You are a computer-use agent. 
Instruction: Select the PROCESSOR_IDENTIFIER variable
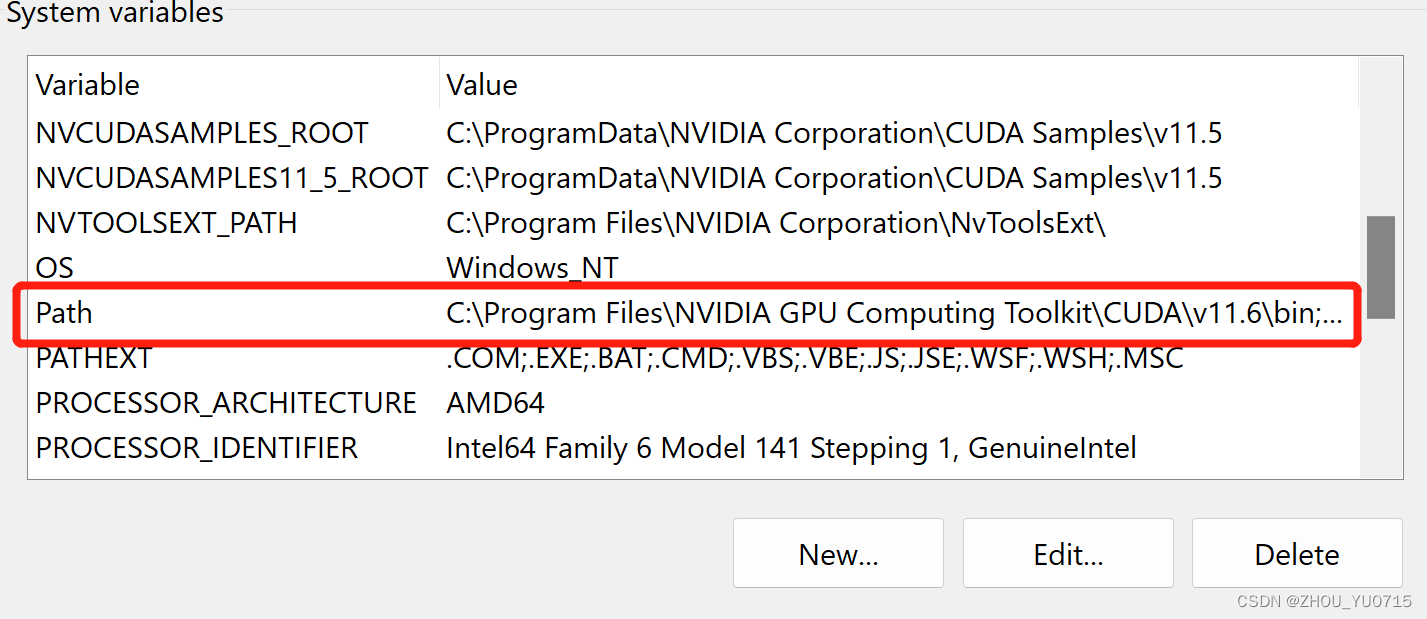[199, 447]
